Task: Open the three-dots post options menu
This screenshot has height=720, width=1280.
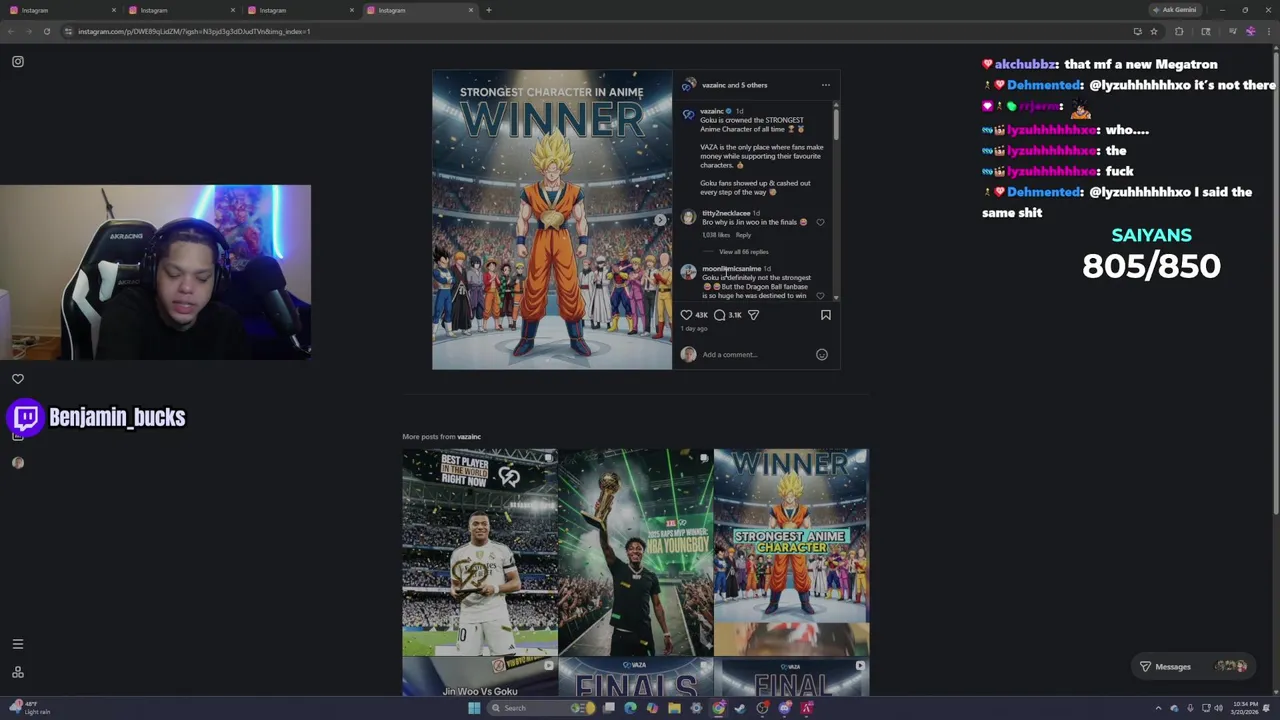Action: click(x=826, y=85)
